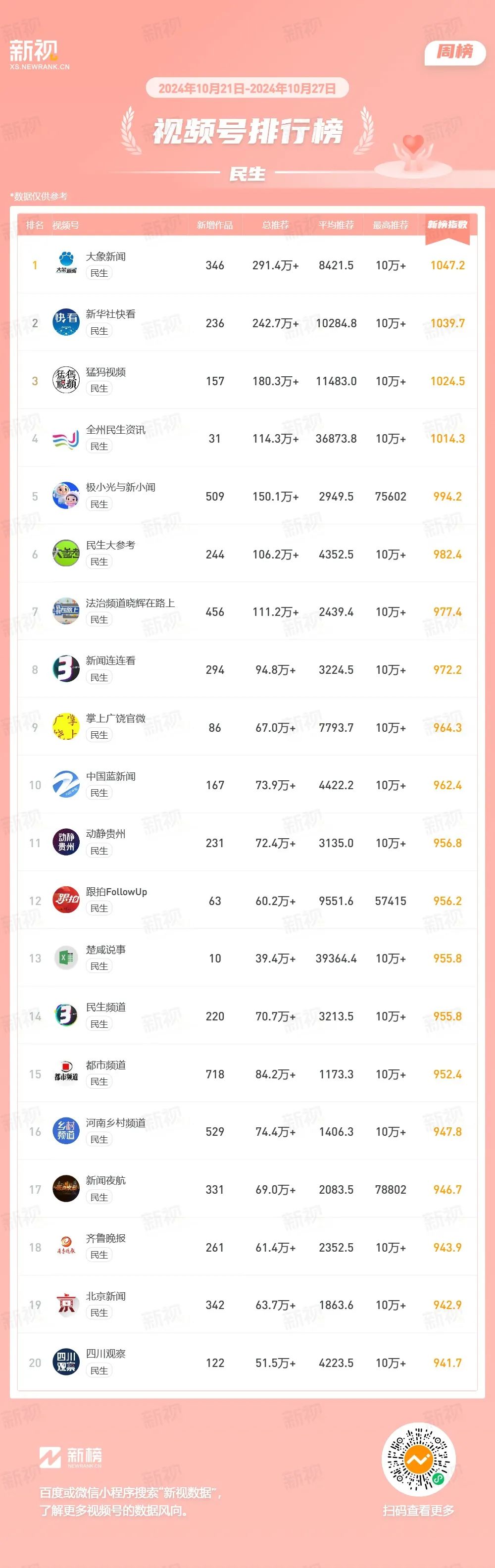
Task: Click the 中国蓝新闻 logo icon
Action: [x=66, y=785]
